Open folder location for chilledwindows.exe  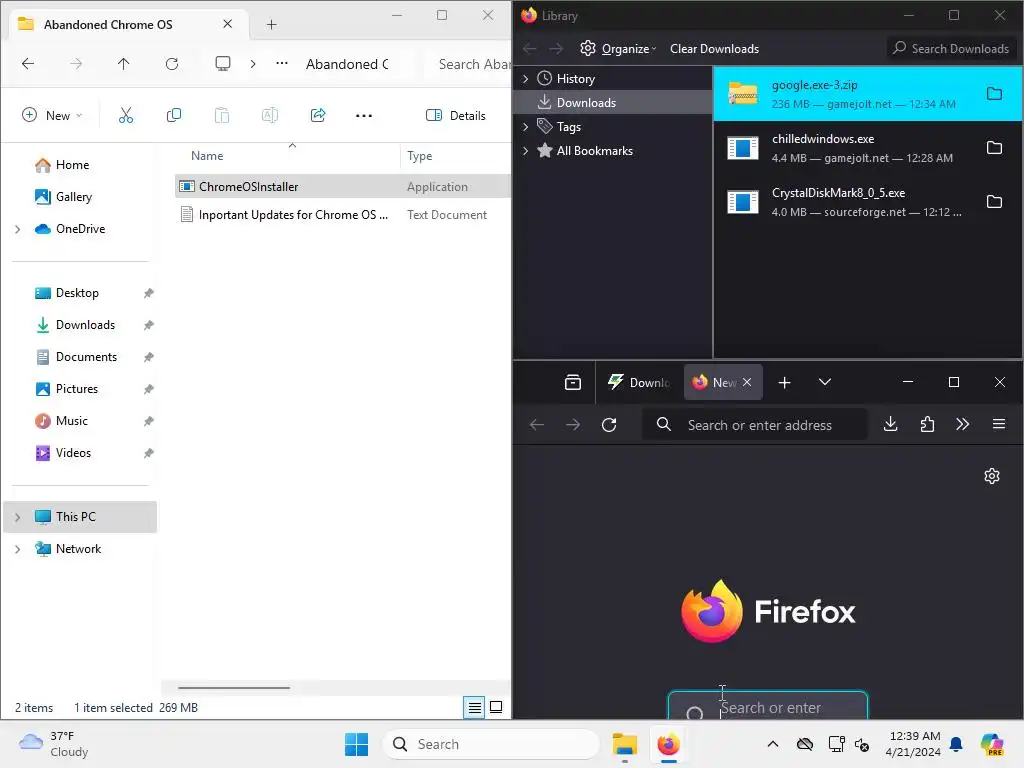994,148
